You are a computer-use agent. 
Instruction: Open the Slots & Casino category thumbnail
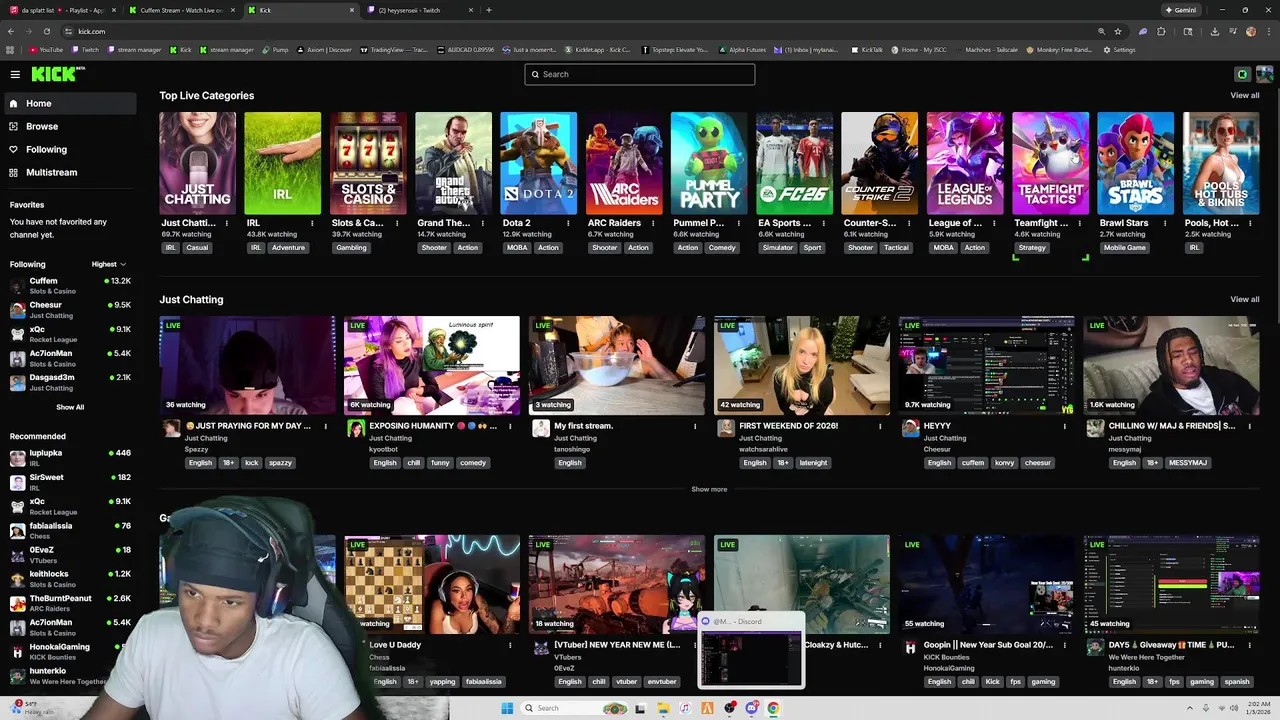[x=368, y=163]
